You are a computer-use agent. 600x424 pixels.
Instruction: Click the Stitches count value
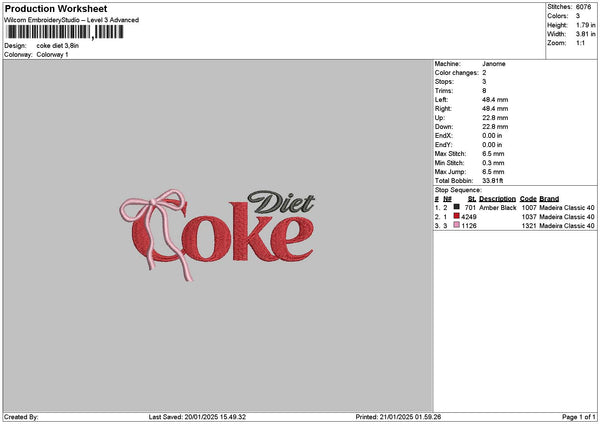click(x=583, y=7)
